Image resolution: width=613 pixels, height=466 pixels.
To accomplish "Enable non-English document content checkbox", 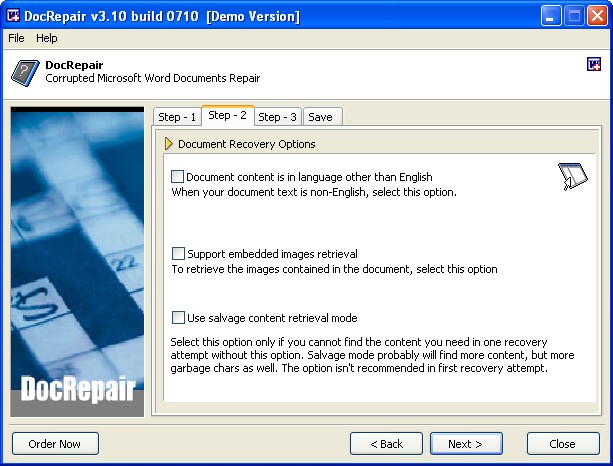I will (x=177, y=176).
